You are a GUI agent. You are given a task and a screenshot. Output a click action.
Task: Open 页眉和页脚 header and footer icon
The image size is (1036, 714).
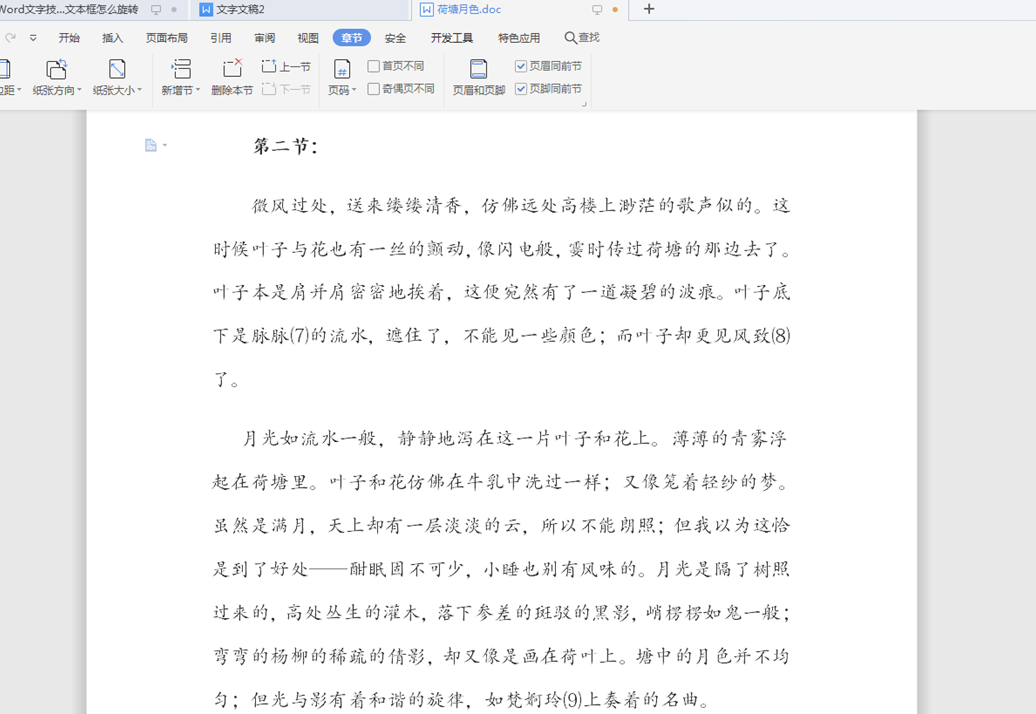(x=478, y=69)
